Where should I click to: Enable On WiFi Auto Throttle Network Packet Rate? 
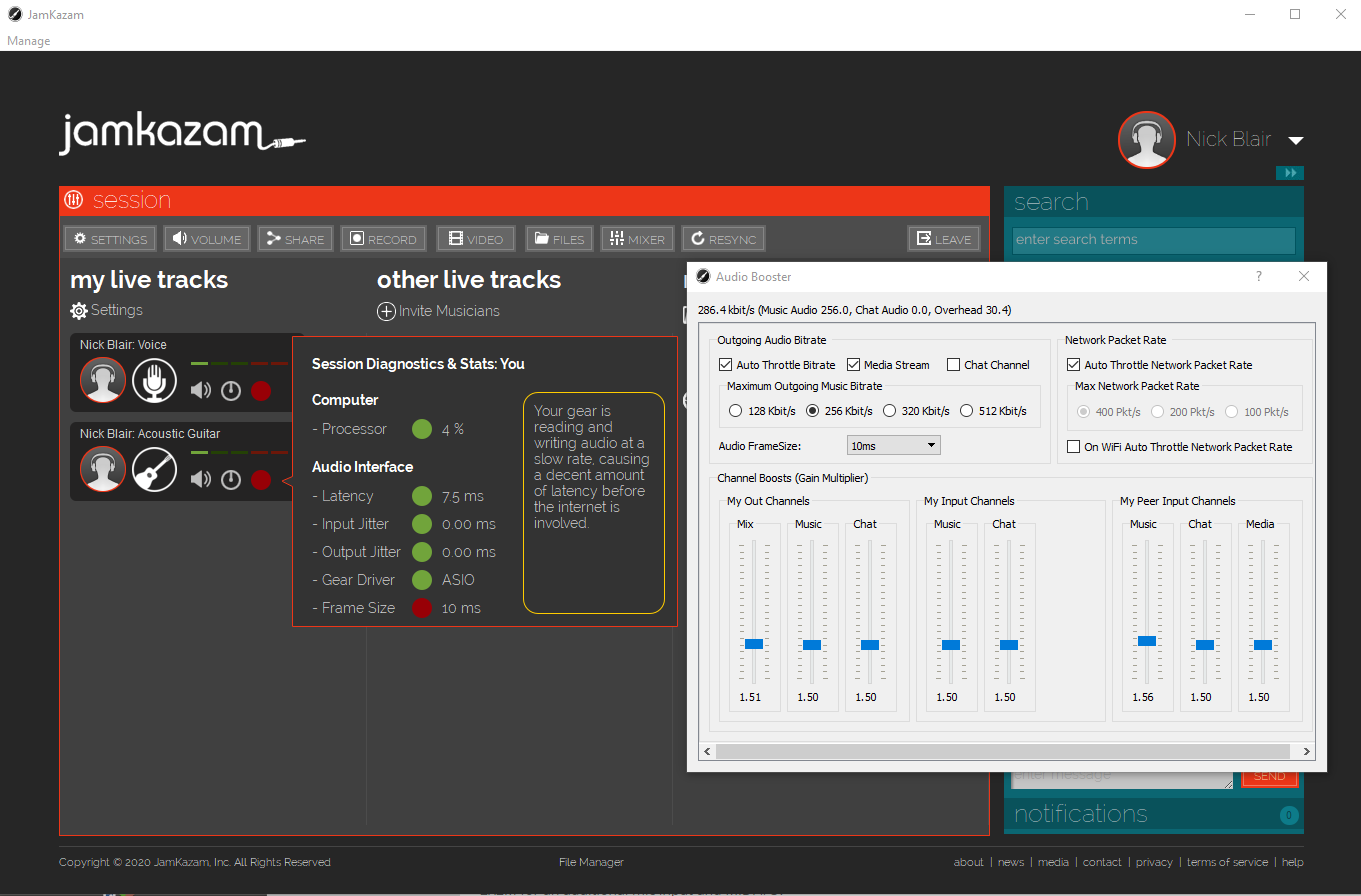point(1074,447)
